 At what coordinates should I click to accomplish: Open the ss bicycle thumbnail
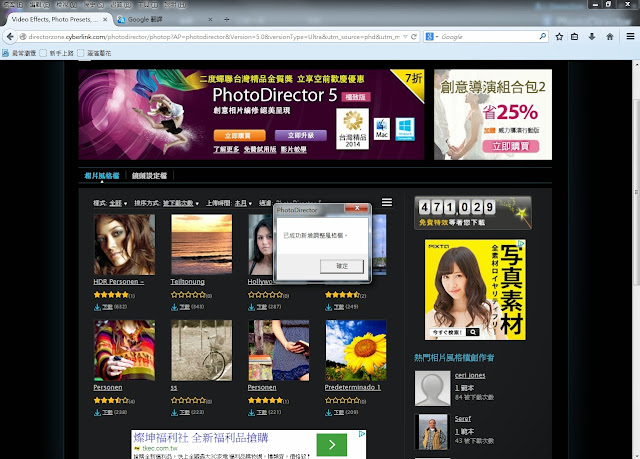pos(202,350)
